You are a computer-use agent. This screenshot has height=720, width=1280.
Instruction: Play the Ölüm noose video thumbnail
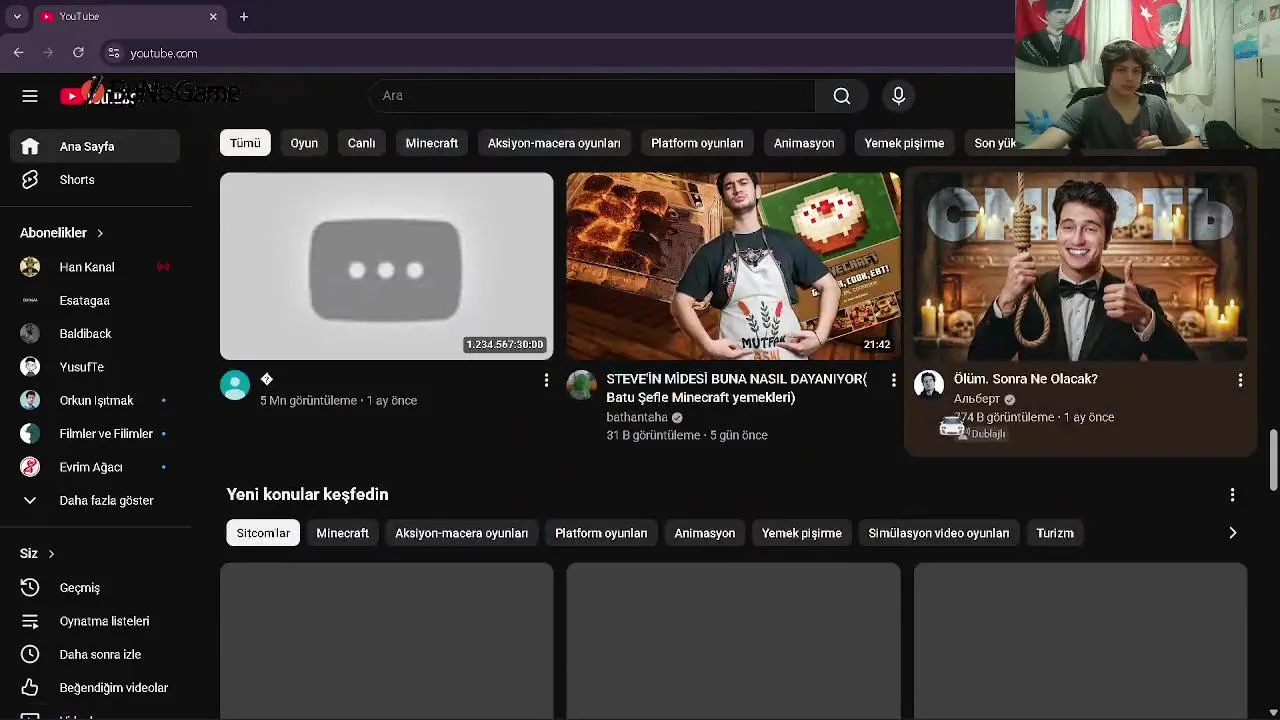tap(1080, 266)
